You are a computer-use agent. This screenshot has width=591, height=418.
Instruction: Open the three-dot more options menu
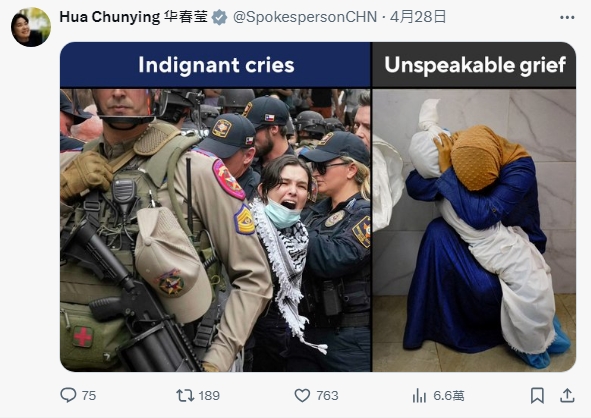[567, 17]
